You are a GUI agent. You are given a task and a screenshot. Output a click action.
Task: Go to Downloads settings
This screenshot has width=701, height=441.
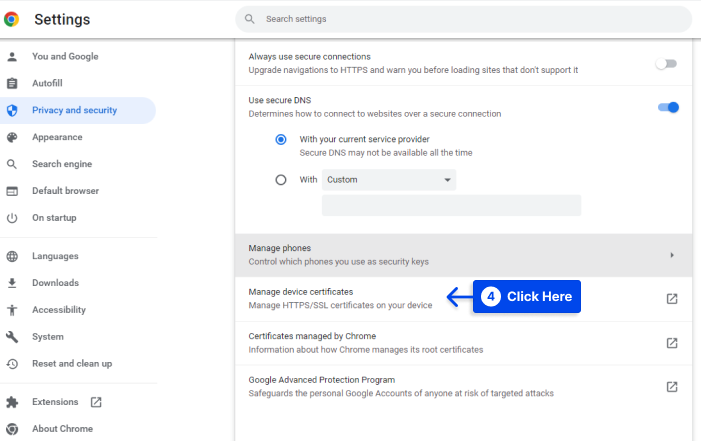tap(55, 283)
